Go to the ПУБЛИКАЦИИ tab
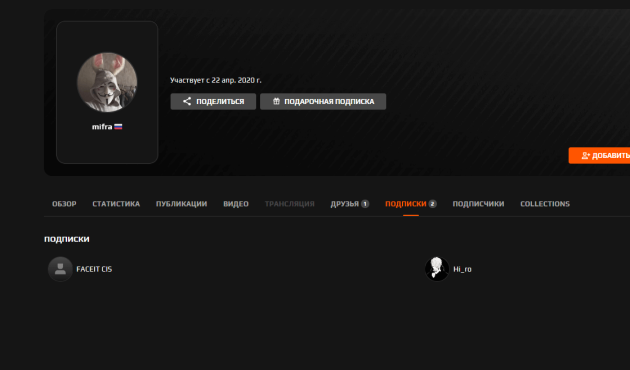The image size is (630, 370). [x=182, y=204]
